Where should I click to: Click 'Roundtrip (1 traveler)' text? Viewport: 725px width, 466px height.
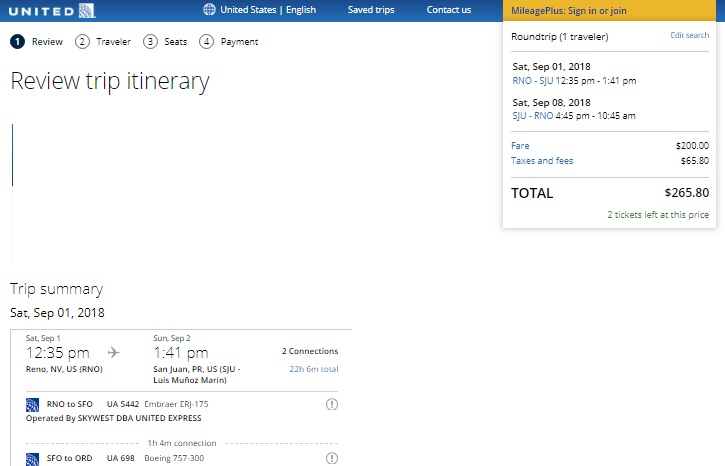(559, 37)
